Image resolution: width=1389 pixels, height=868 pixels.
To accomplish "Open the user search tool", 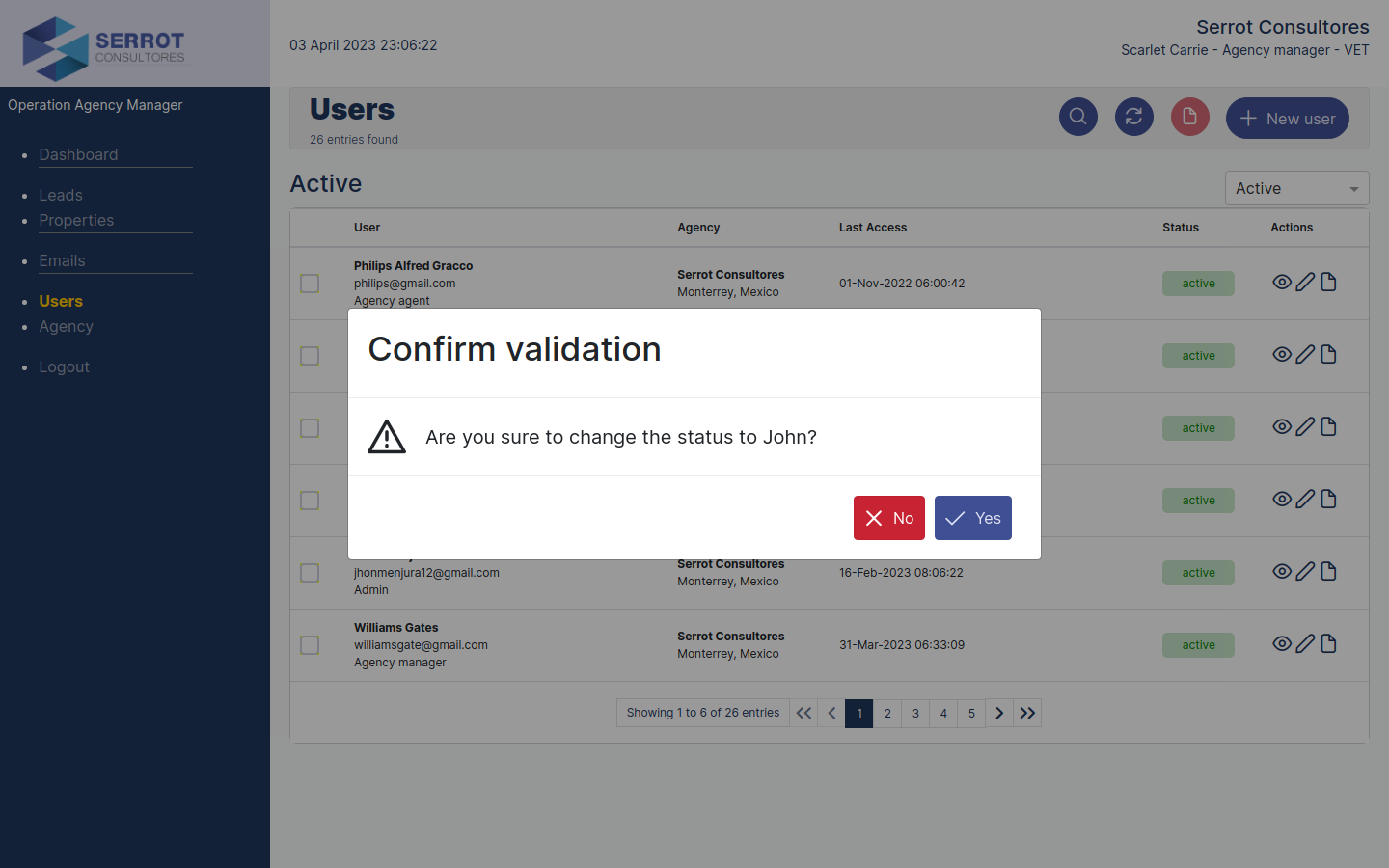I will pos(1077,116).
